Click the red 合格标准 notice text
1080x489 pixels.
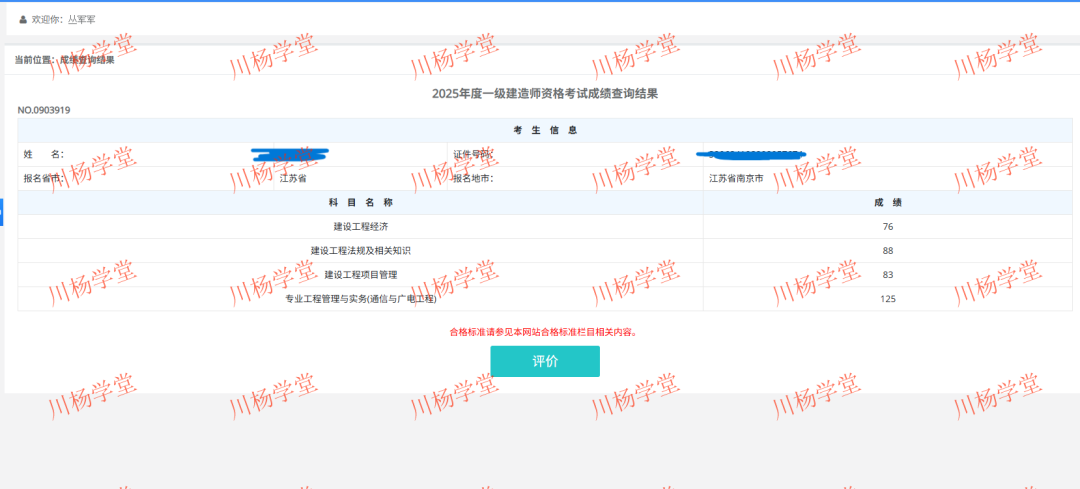(x=544, y=332)
